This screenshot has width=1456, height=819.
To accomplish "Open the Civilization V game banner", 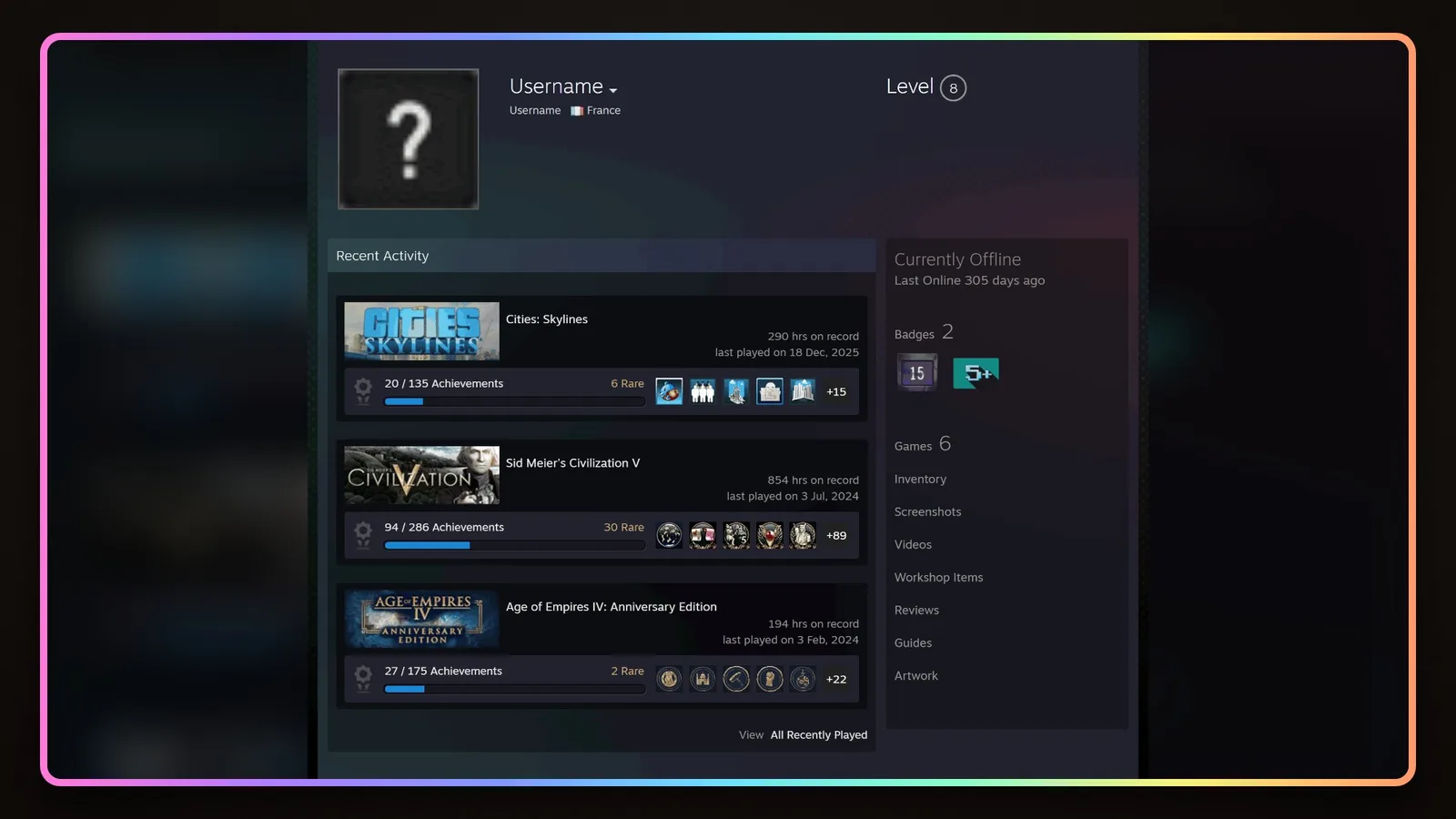I will (x=421, y=475).
